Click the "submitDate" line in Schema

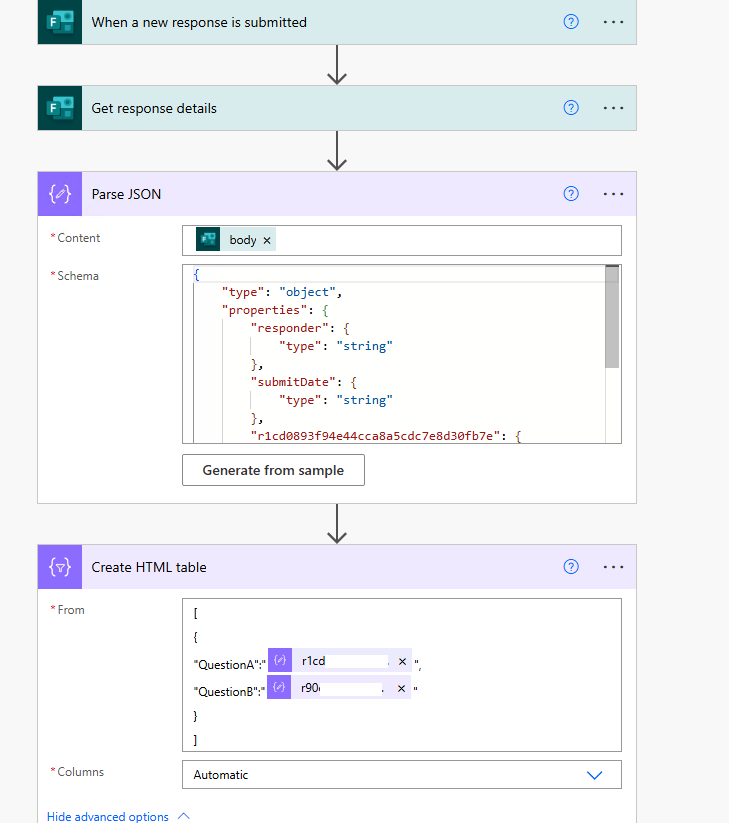(x=303, y=382)
